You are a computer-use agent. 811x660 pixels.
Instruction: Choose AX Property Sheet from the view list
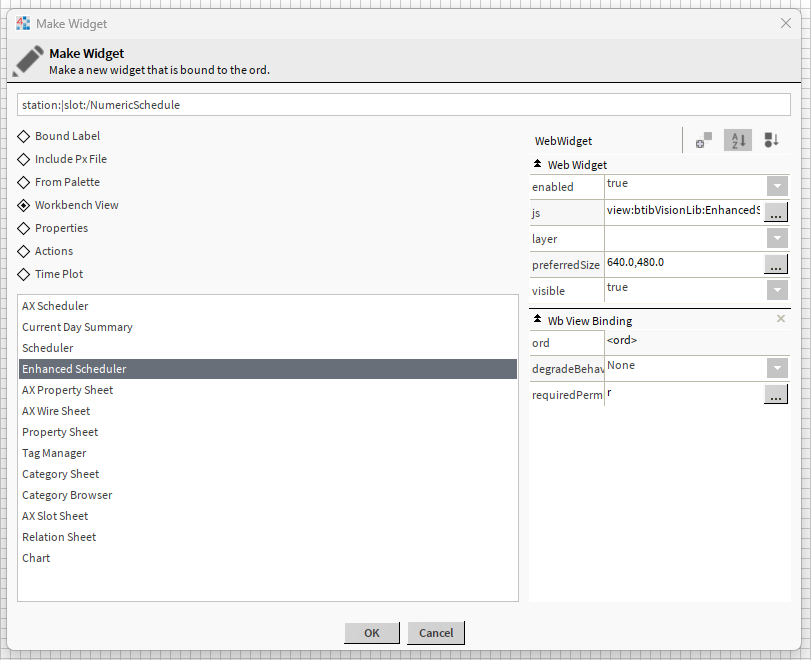(x=68, y=390)
